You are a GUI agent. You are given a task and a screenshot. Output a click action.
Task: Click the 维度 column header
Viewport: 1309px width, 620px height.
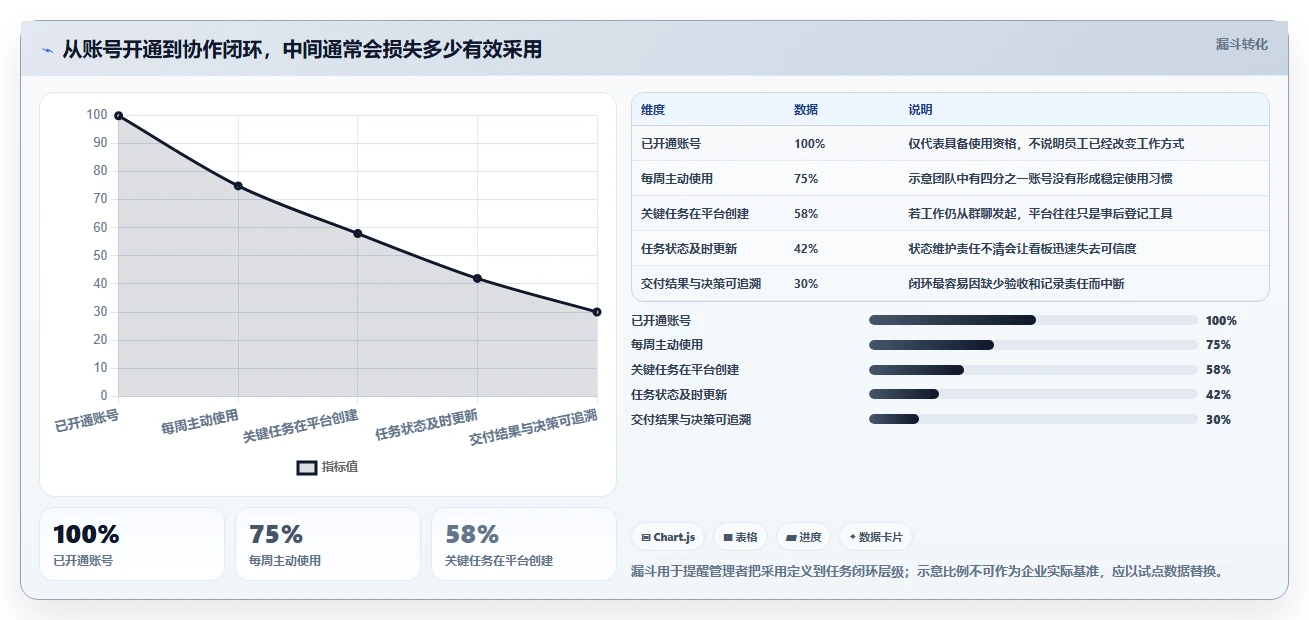click(653, 110)
